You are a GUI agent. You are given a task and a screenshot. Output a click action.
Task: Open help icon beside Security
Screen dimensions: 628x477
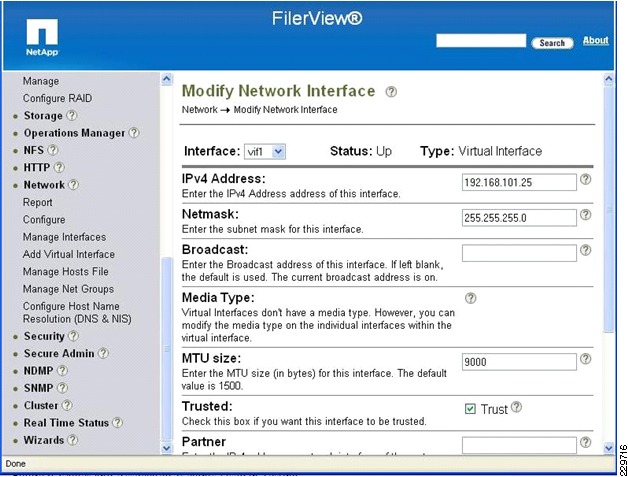point(73,336)
